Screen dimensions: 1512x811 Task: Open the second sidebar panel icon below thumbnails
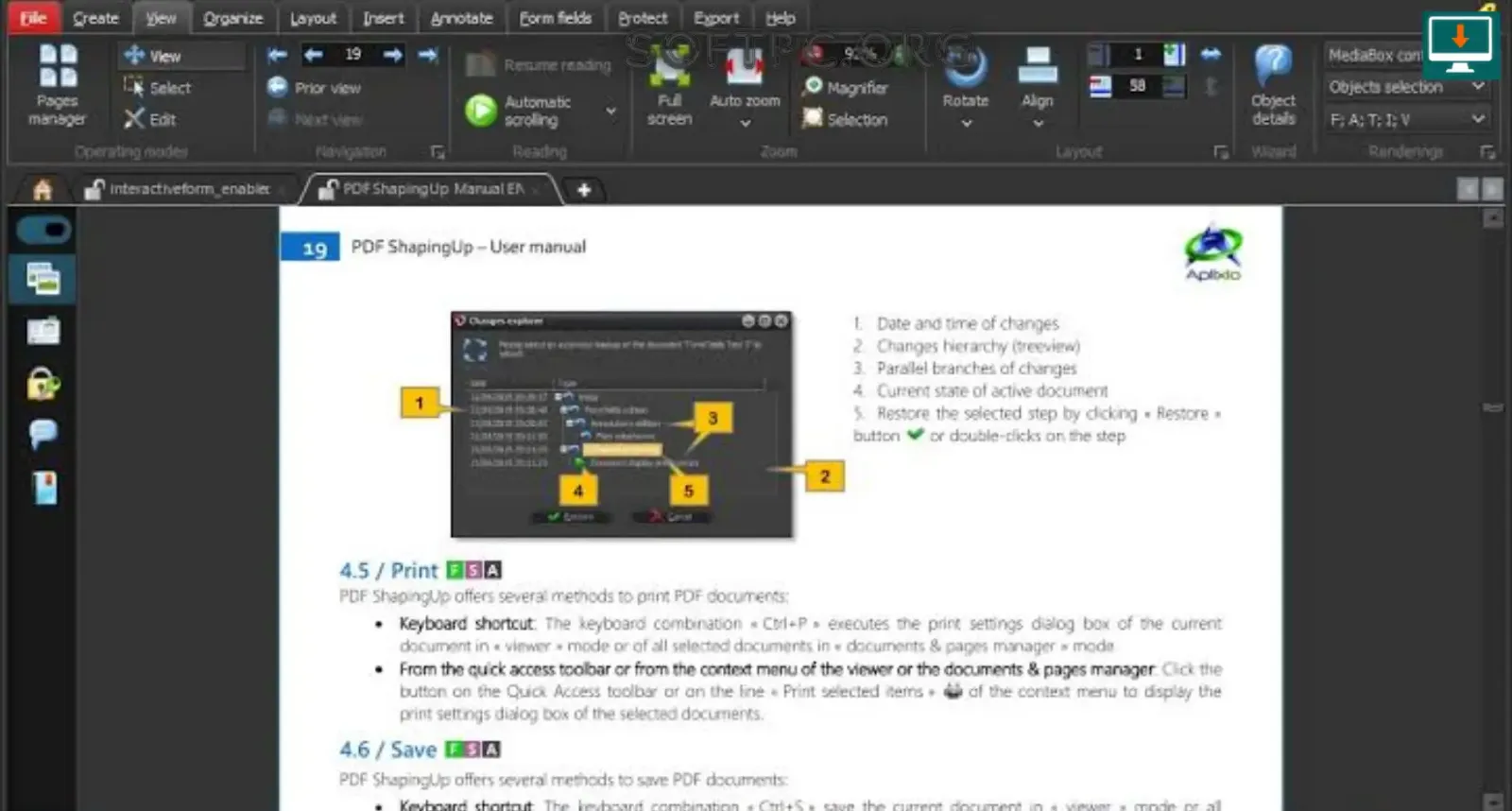click(x=43, y=331)
